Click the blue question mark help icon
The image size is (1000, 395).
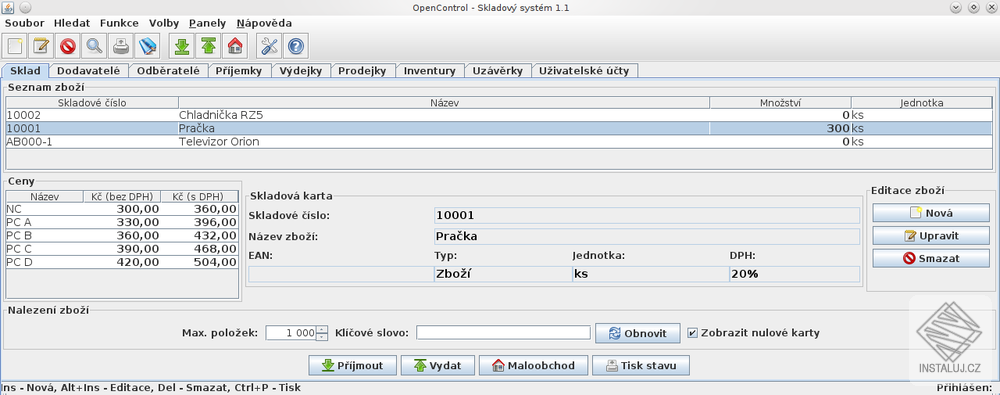(296, 47)
